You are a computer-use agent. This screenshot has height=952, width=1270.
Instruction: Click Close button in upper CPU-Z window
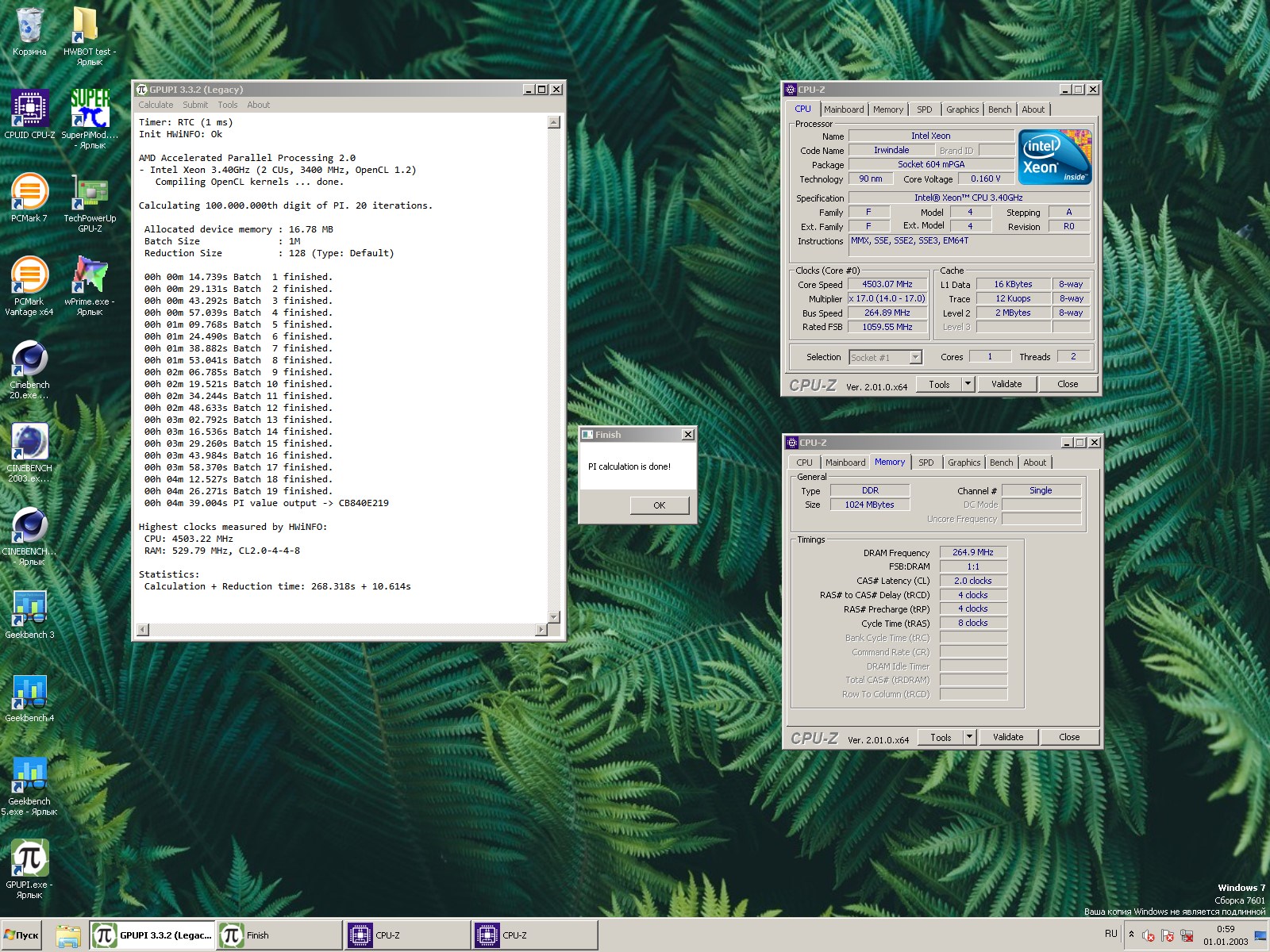pos(1068,385)
